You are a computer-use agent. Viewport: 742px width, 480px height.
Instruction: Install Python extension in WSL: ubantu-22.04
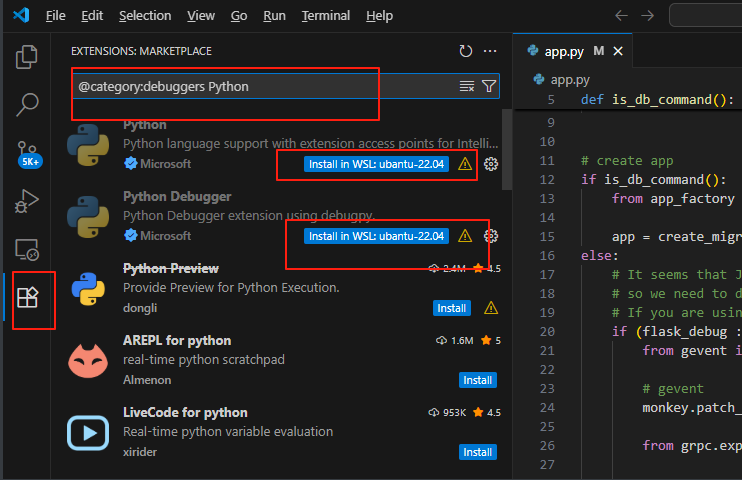(x=376, y=164)
